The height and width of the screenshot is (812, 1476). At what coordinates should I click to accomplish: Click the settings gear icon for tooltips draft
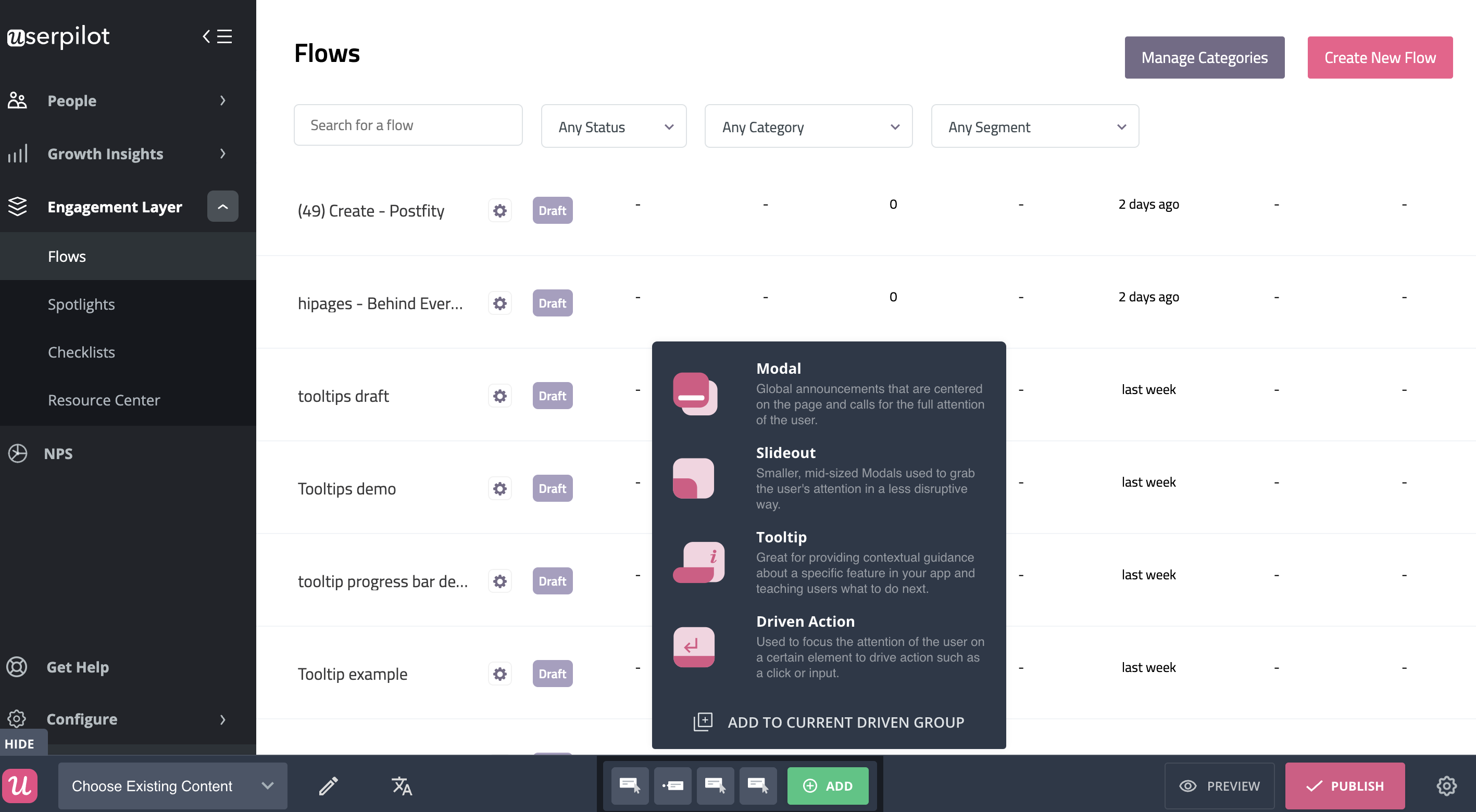[499, 395]
